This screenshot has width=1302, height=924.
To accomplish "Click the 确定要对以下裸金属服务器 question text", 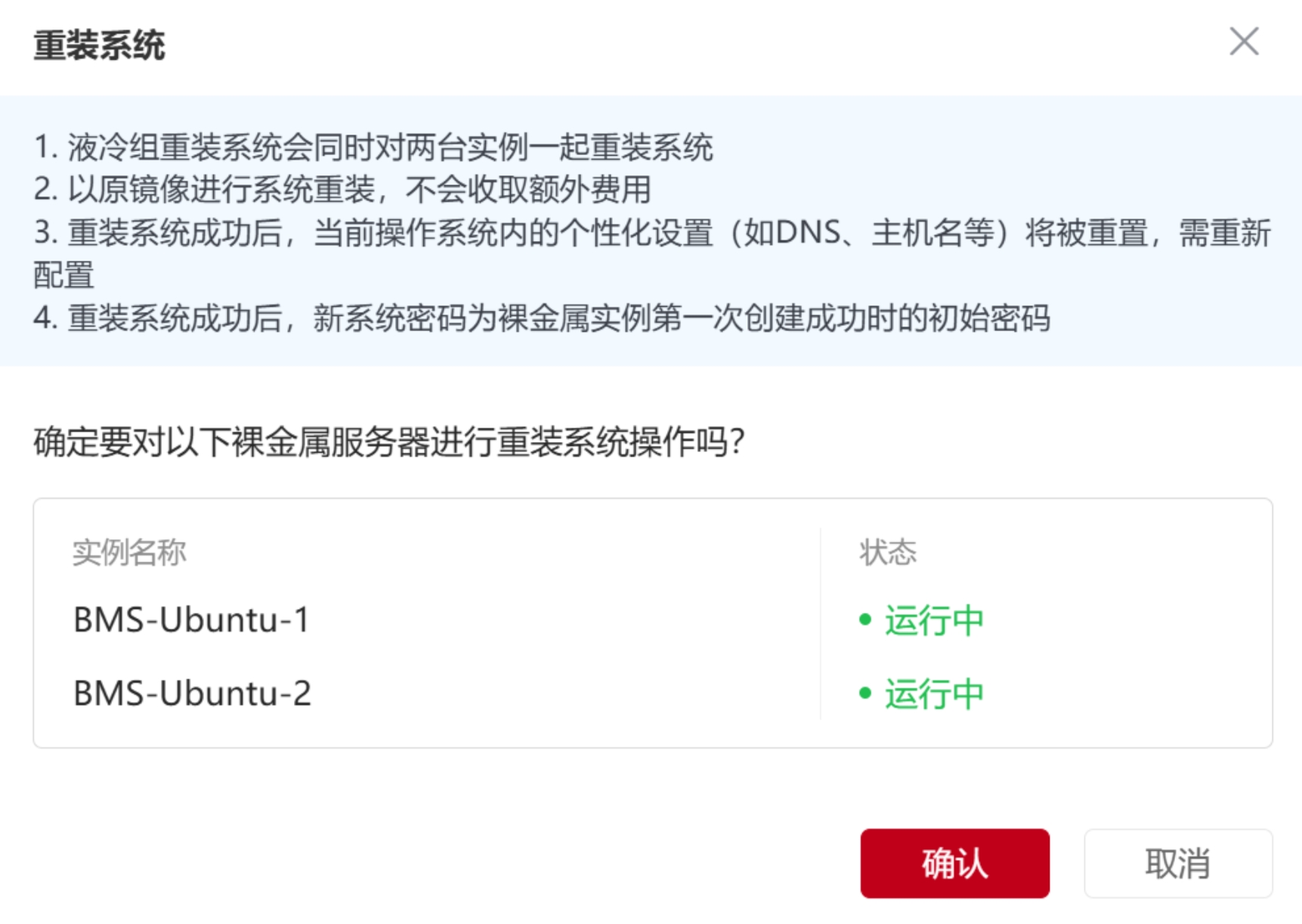I will point(389,442).
